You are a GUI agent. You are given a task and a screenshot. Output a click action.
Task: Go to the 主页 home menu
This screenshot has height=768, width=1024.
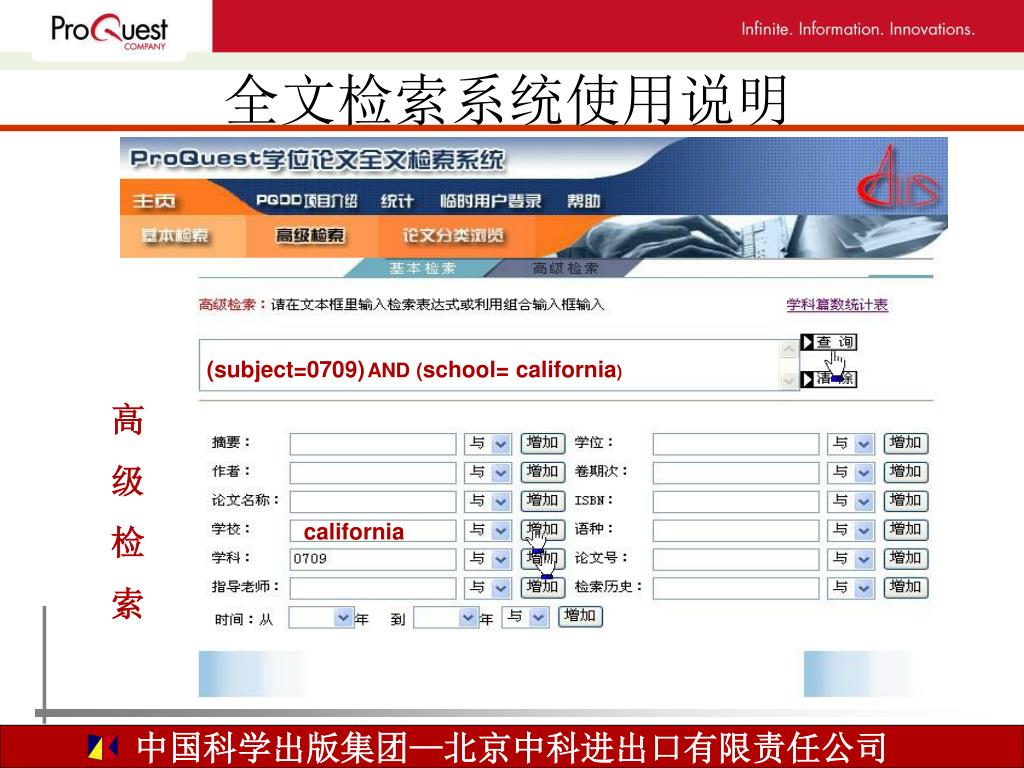[154, 200]
